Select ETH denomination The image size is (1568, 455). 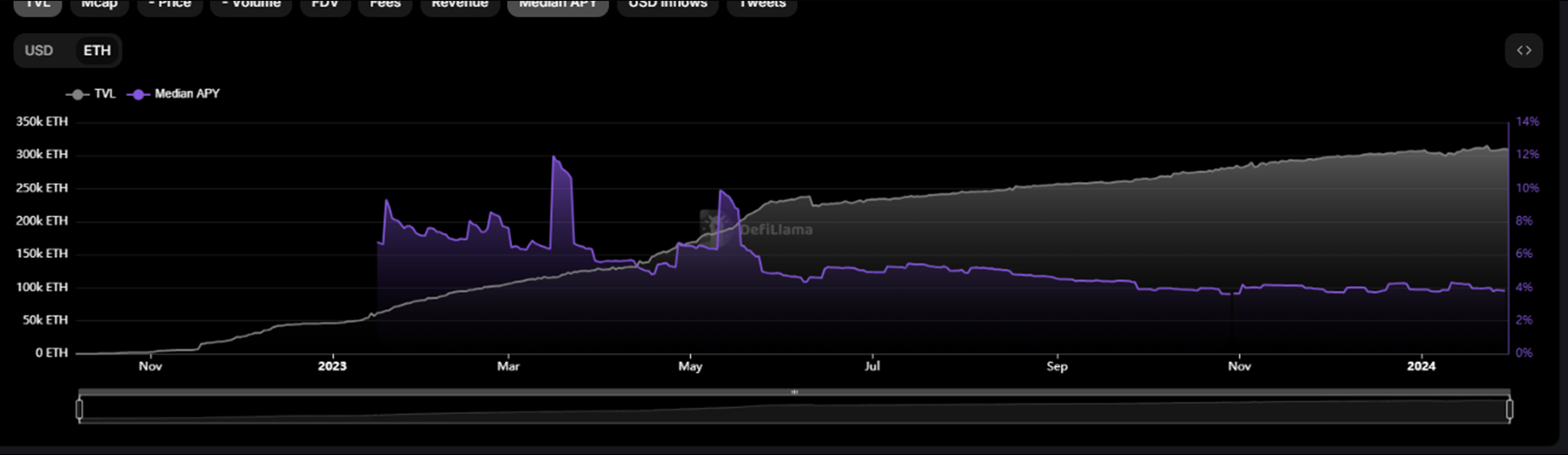pyautogui.click(x=97, y=51)
